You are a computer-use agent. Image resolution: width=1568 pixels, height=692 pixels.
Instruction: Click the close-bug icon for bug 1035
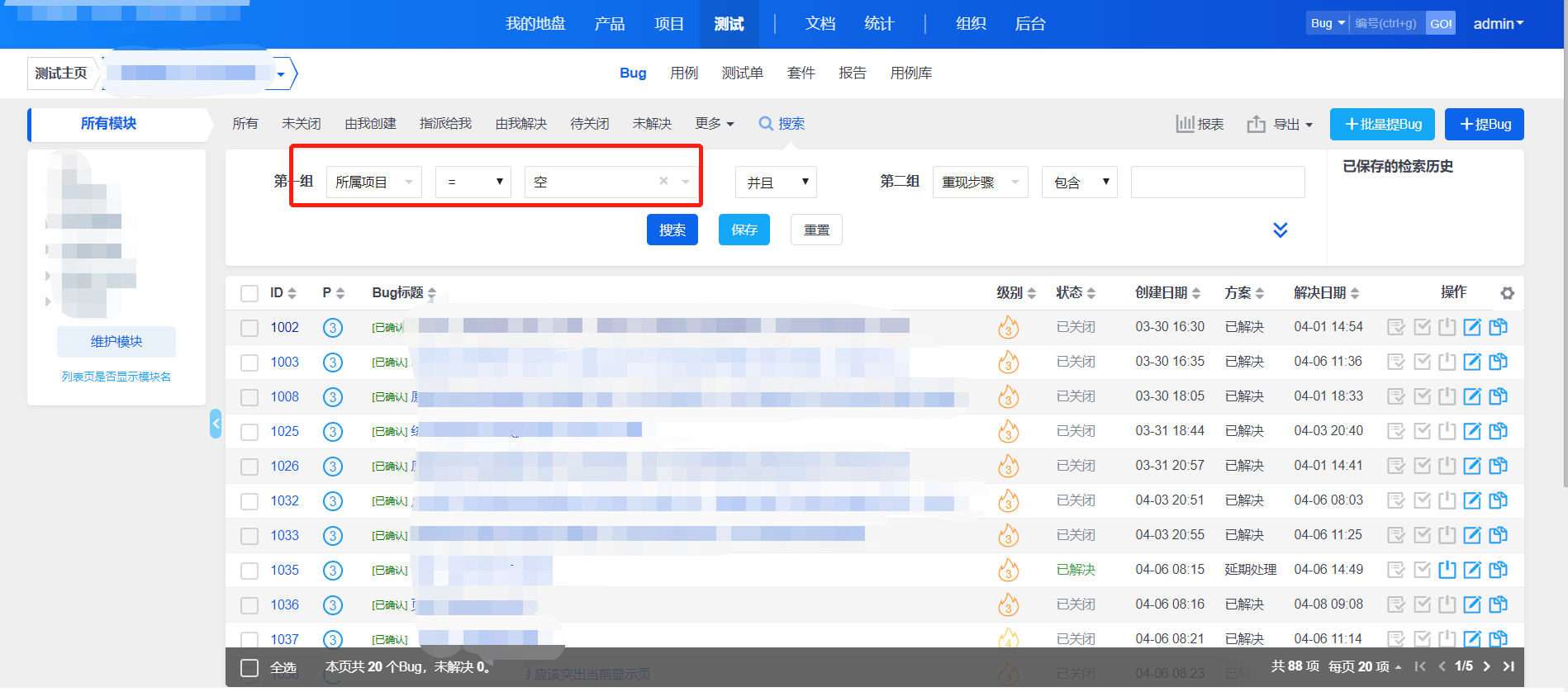click(1447, 570)
